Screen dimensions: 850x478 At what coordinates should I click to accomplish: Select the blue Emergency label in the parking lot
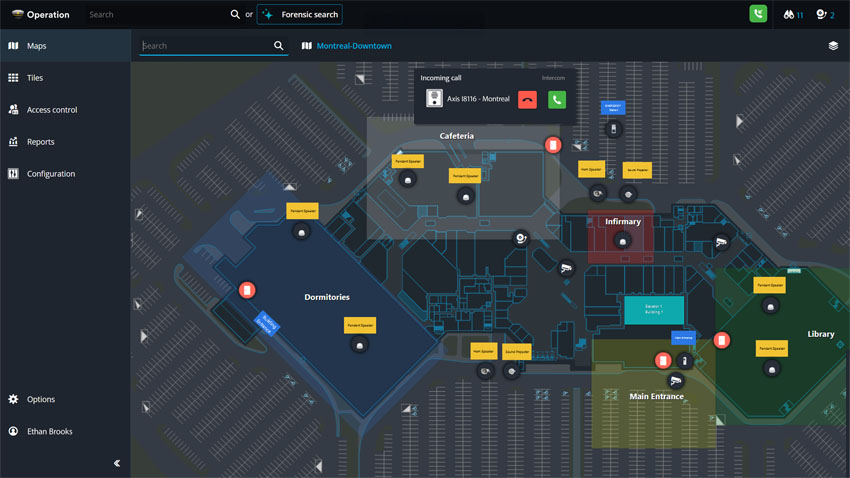(x=613, y=107)
